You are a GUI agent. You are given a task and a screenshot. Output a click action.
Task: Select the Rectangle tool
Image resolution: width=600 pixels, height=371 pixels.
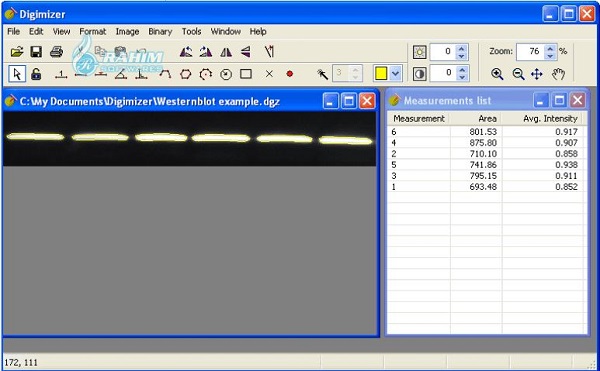pyautogui.click(x=246, y=74)
